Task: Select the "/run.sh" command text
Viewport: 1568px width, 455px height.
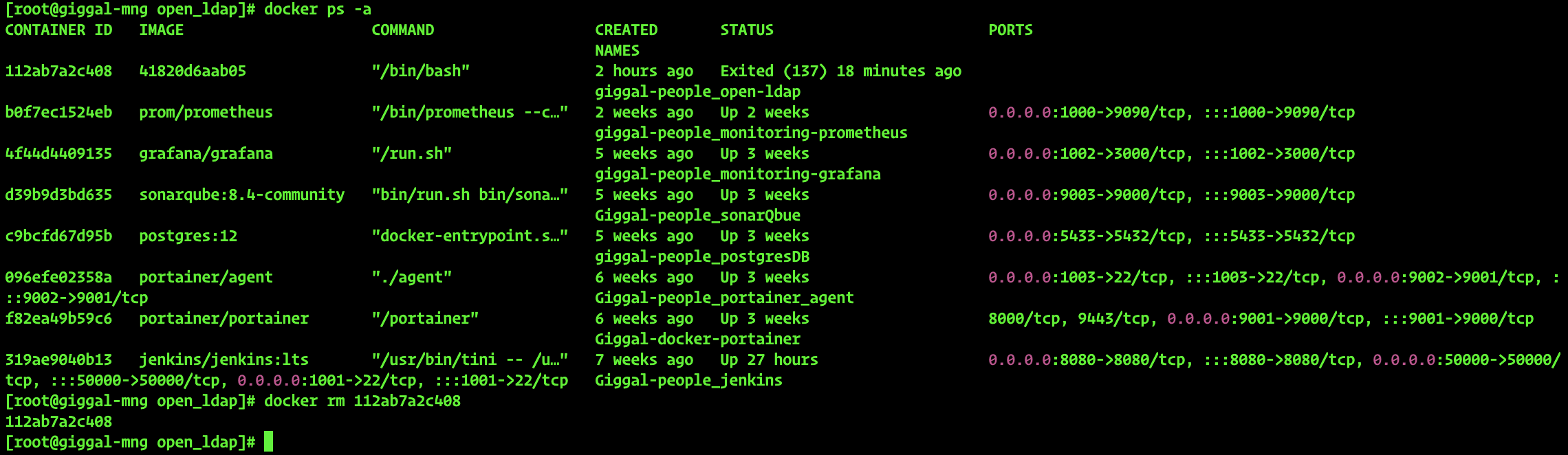Action: (411, 154)
